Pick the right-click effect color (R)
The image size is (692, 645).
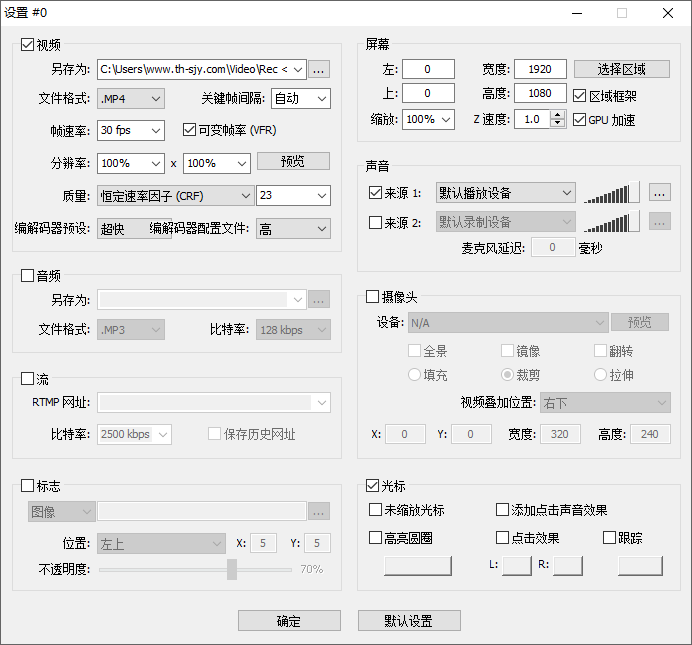coord(567,566)
